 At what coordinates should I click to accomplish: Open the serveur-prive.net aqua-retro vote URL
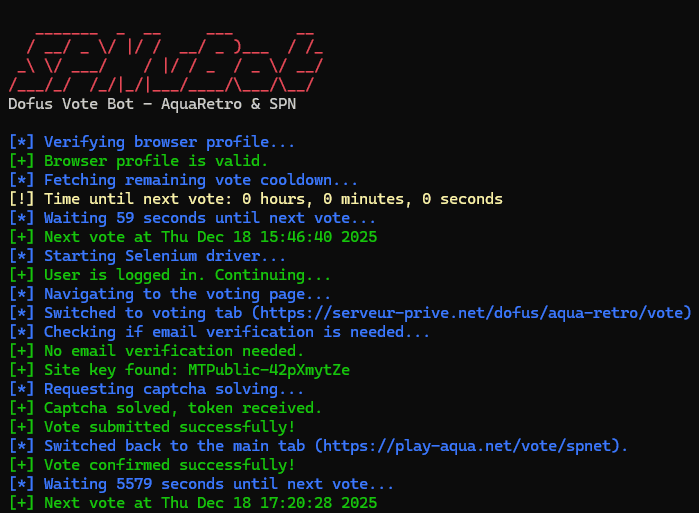471,313
